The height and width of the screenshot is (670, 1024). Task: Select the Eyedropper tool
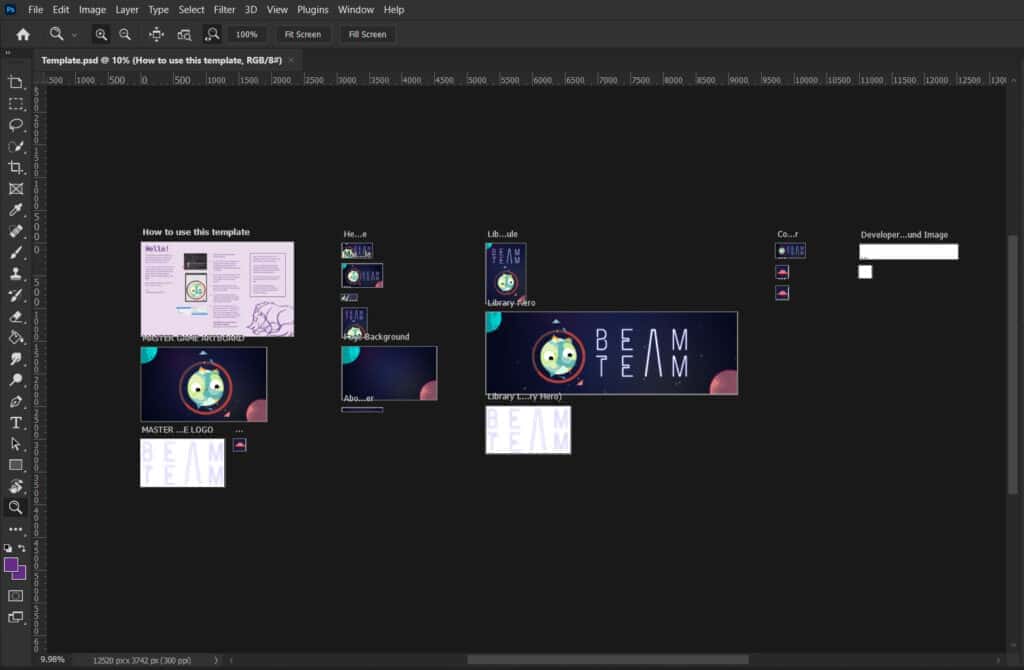(15, 210)
